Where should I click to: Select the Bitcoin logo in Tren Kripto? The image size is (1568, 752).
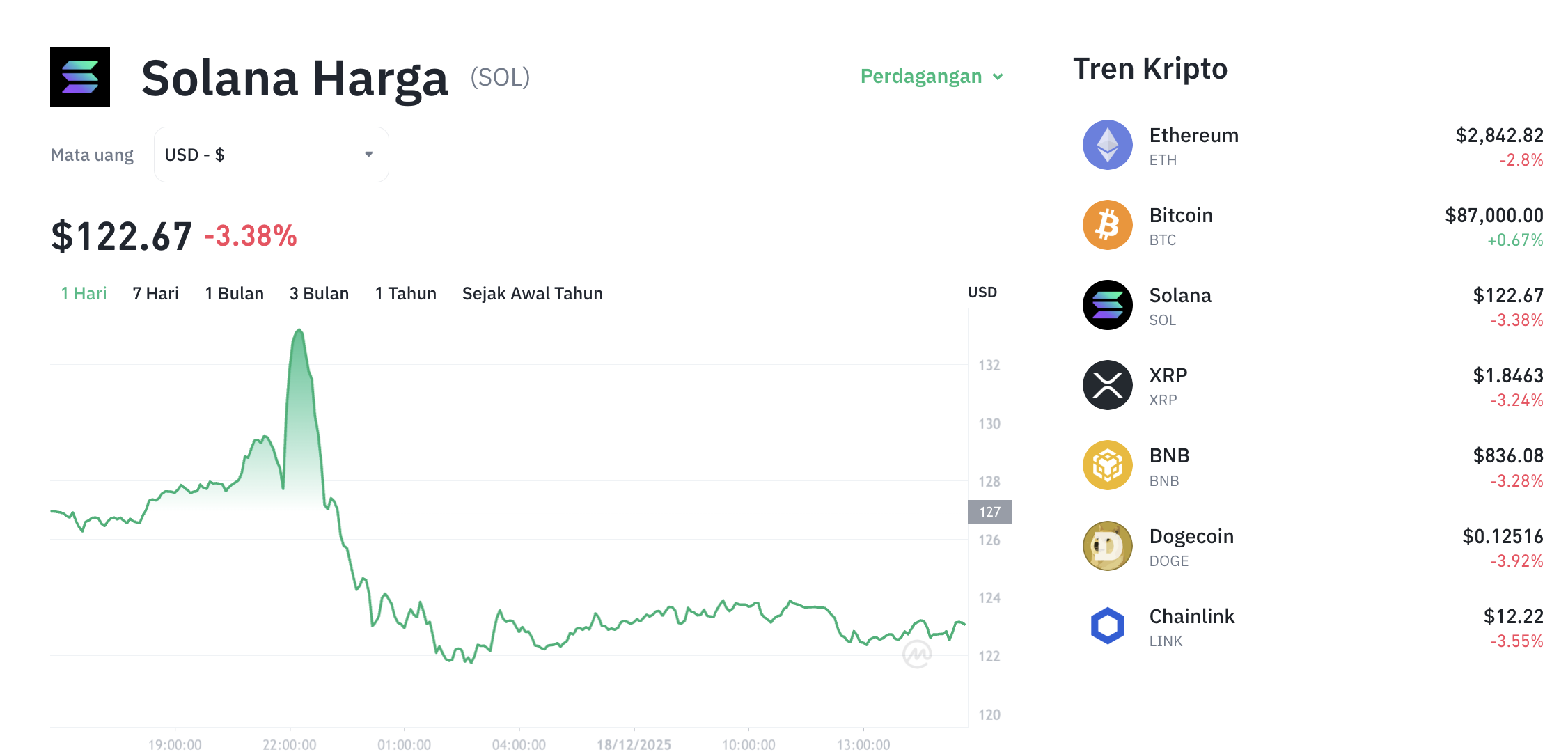click(1107, 225)
